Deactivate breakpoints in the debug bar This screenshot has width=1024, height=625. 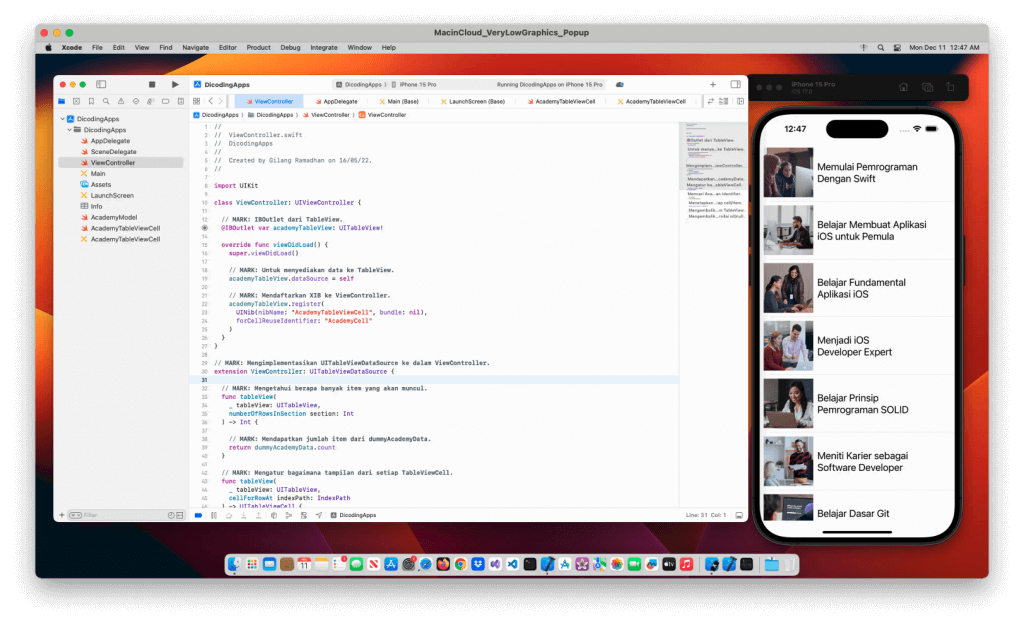coord(198,515)
